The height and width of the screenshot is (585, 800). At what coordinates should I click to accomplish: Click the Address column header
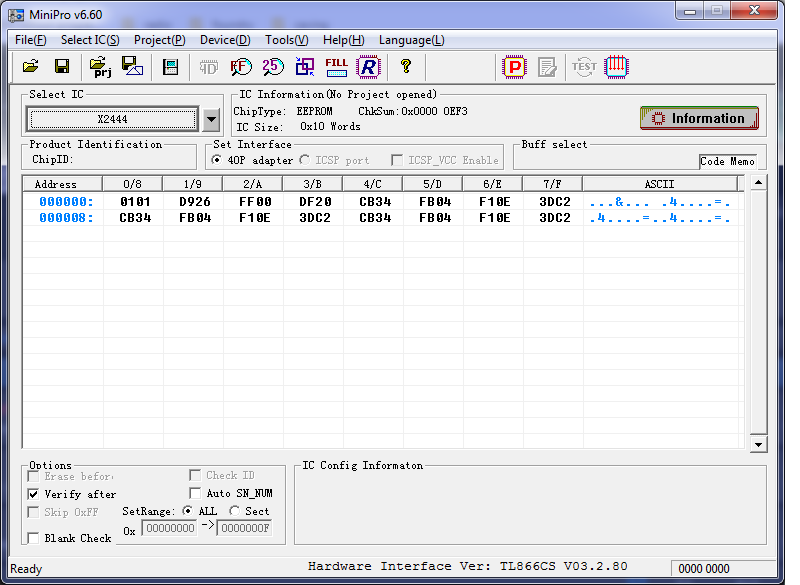(x=63, y=184)
